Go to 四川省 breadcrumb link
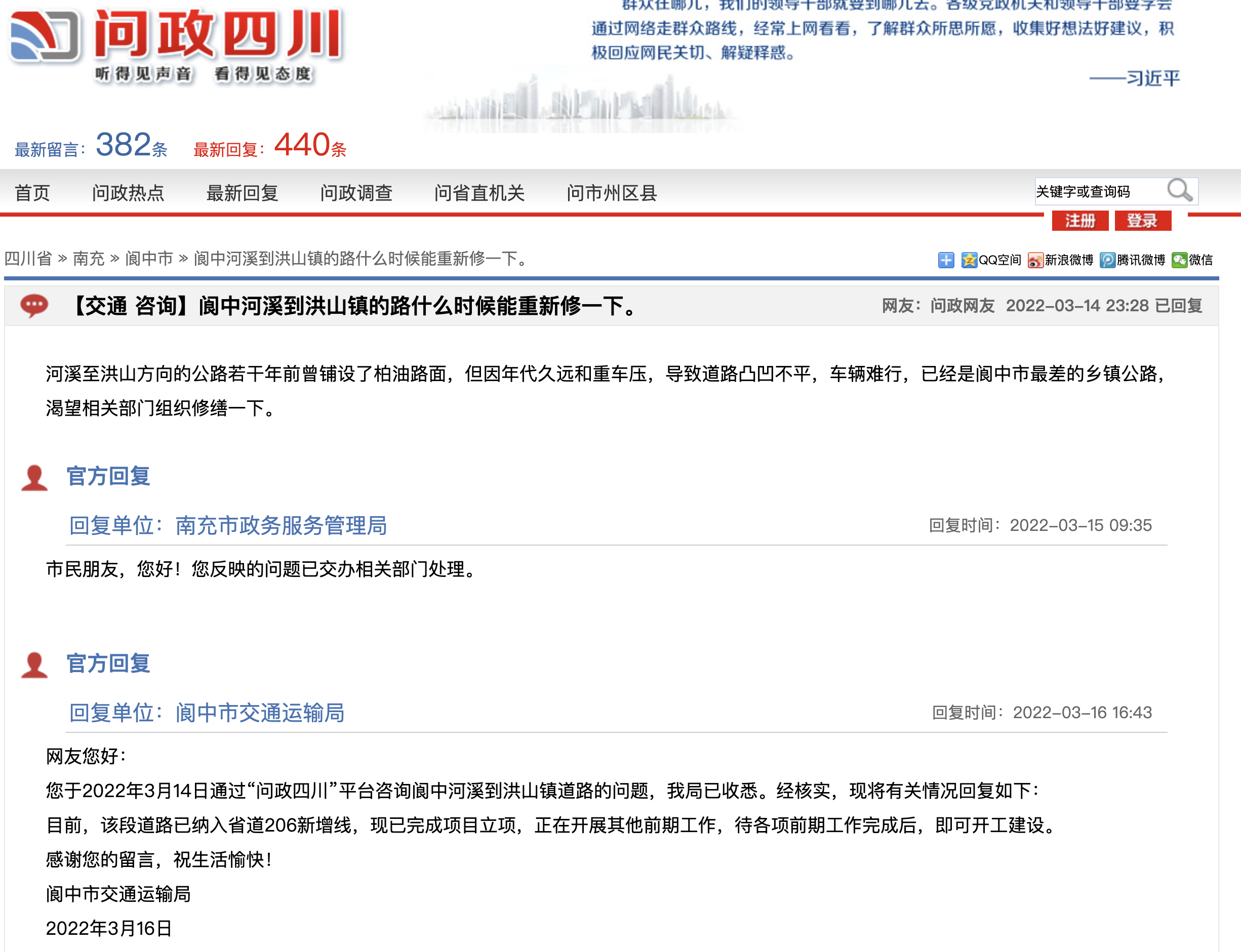 click(x=28, y=259)
